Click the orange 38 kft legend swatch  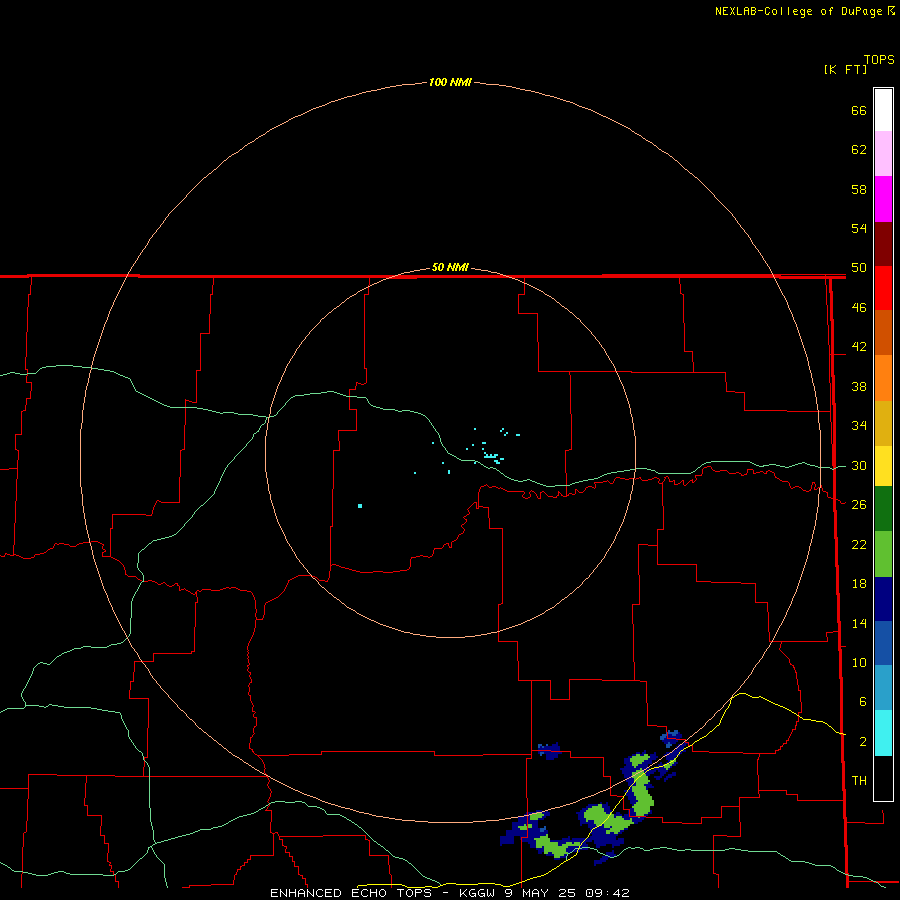(883, 378)
